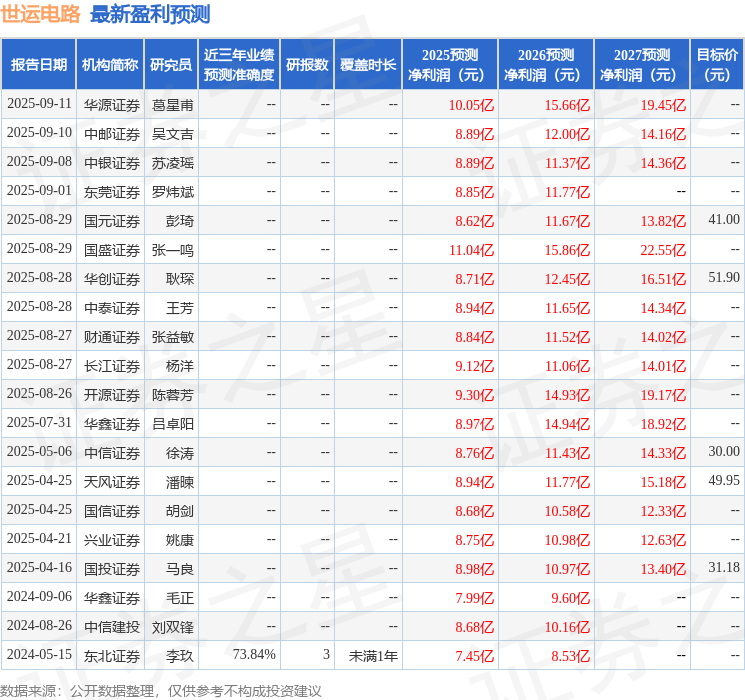This screenshot has height=700, width=745.
Task: Click the 世运电路 stock name title
Action: tap(41, 14)
